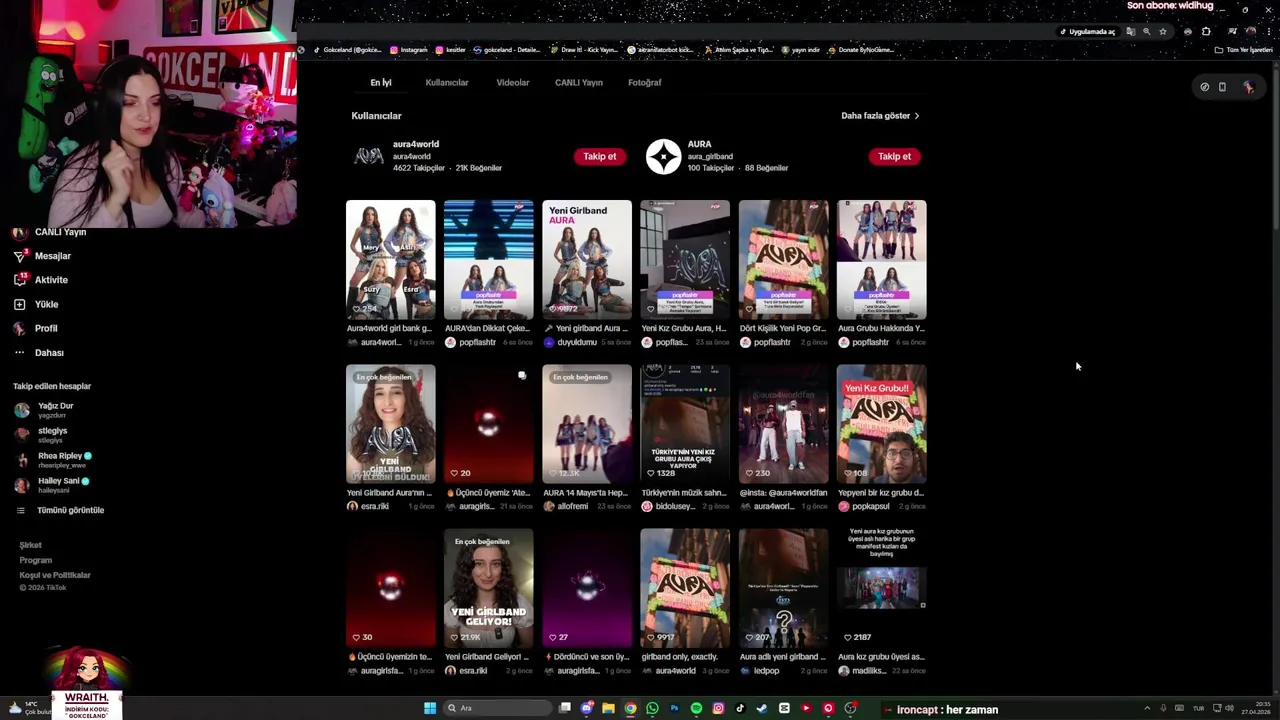This screenshot has height=720, width=1280.
Task: Open Photoshop from the taskbar
Action: point(674,708)
